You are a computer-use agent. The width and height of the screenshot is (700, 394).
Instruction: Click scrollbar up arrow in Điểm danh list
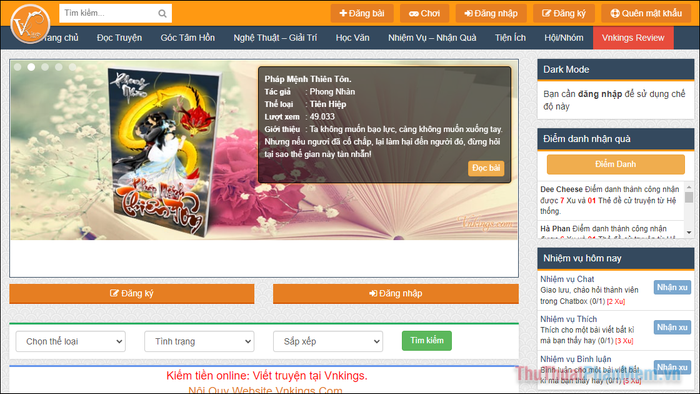(x=689, y=187)
